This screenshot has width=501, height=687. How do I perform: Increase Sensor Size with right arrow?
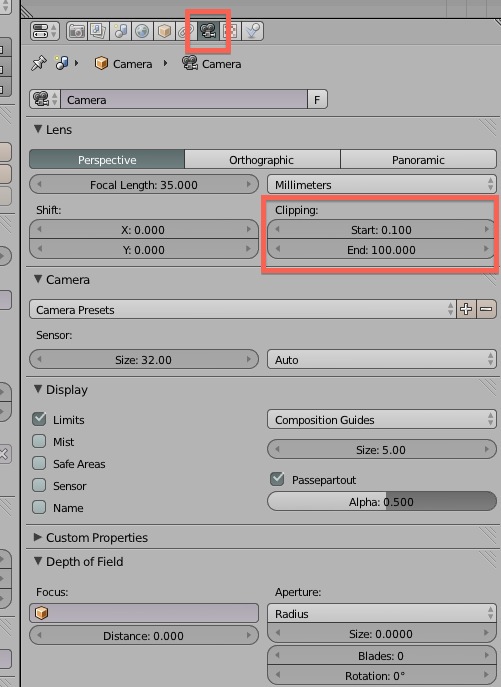tap(249, 359)
